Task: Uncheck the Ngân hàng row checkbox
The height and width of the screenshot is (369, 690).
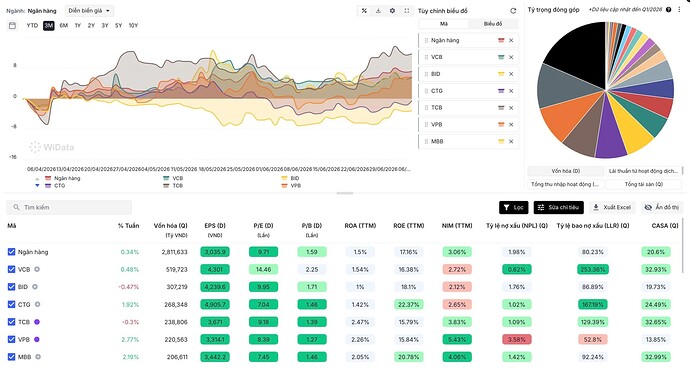Action: [11, 252]
